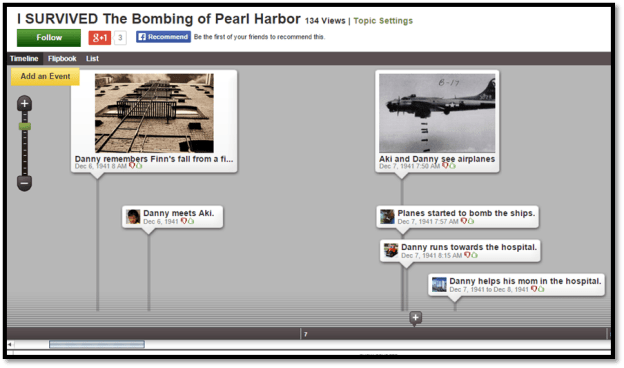Click thumbs up on Danny runs towards hospital

coord(475,255)
